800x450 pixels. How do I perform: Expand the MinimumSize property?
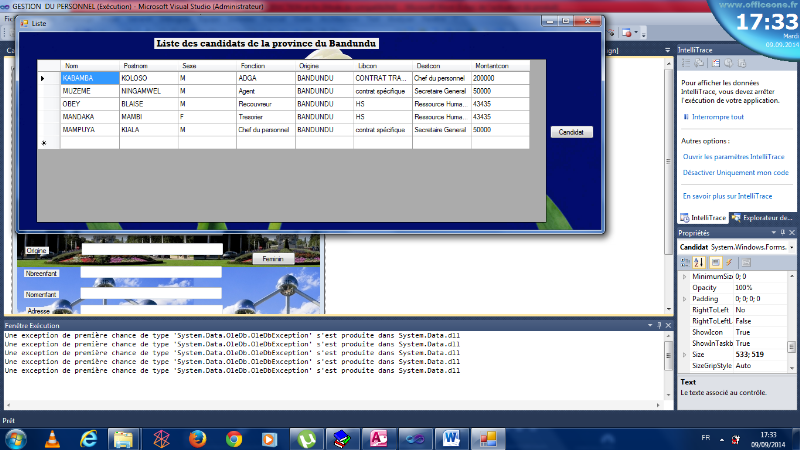click(685, 277)
